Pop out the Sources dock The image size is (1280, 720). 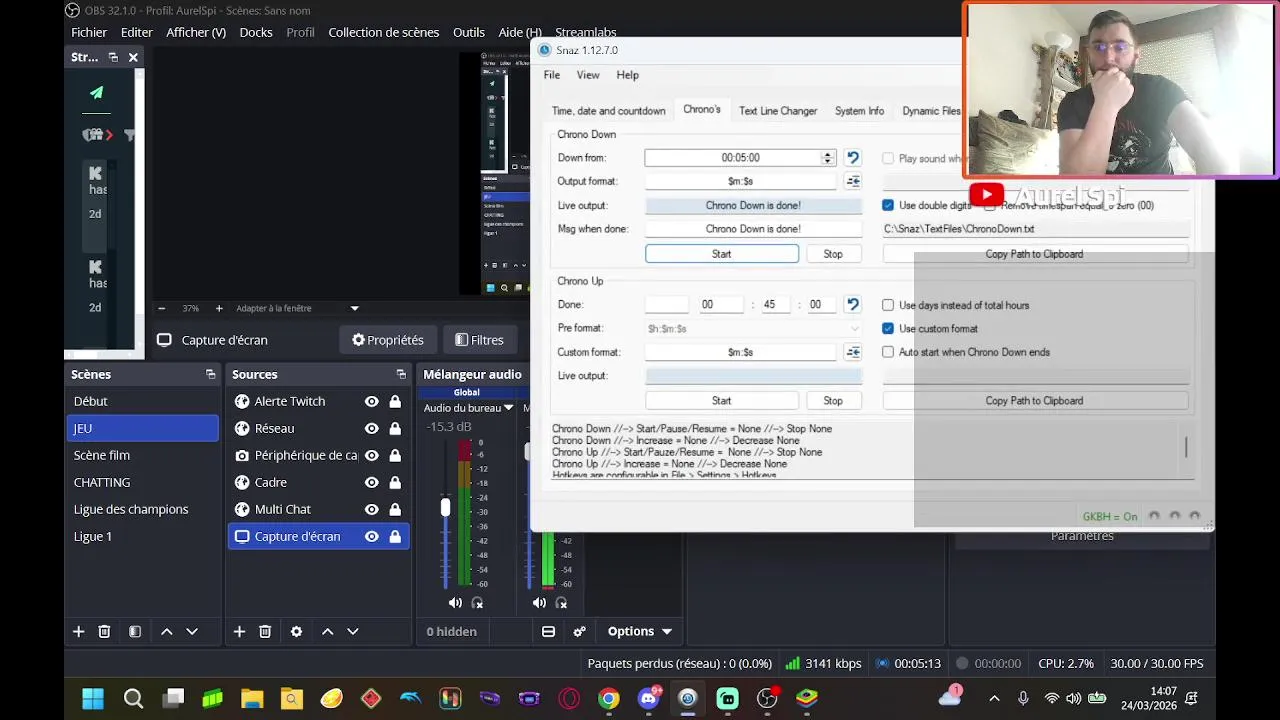pos(401,374)
